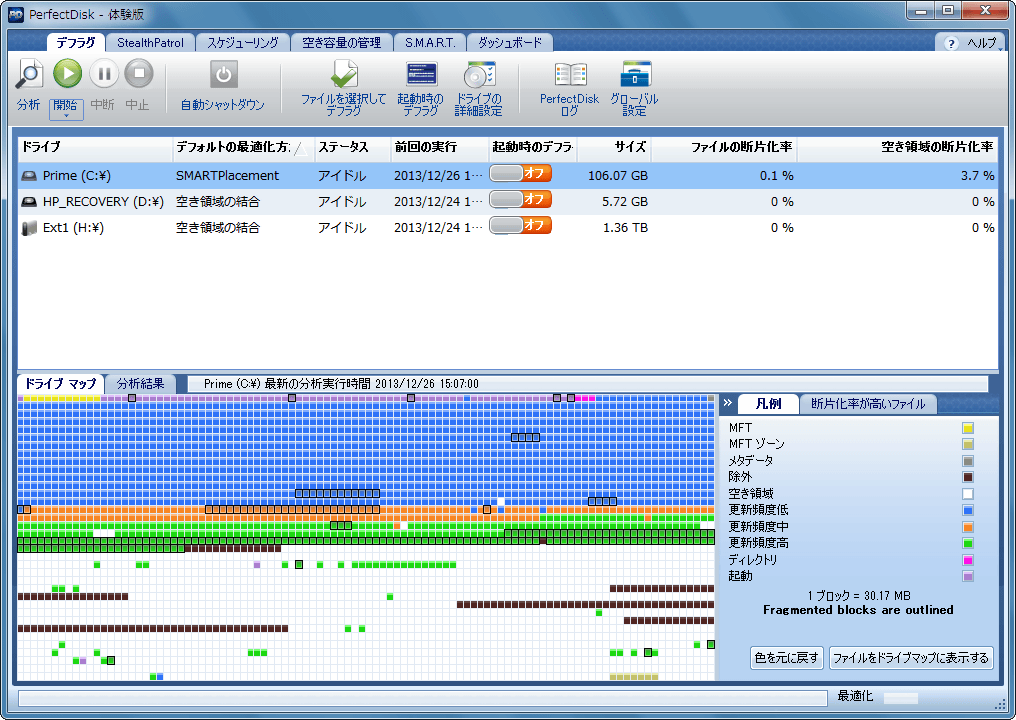Open the 空き容量の管理 tab
The height and width of the screenshot is (720, 1016).
coord(341,43)
